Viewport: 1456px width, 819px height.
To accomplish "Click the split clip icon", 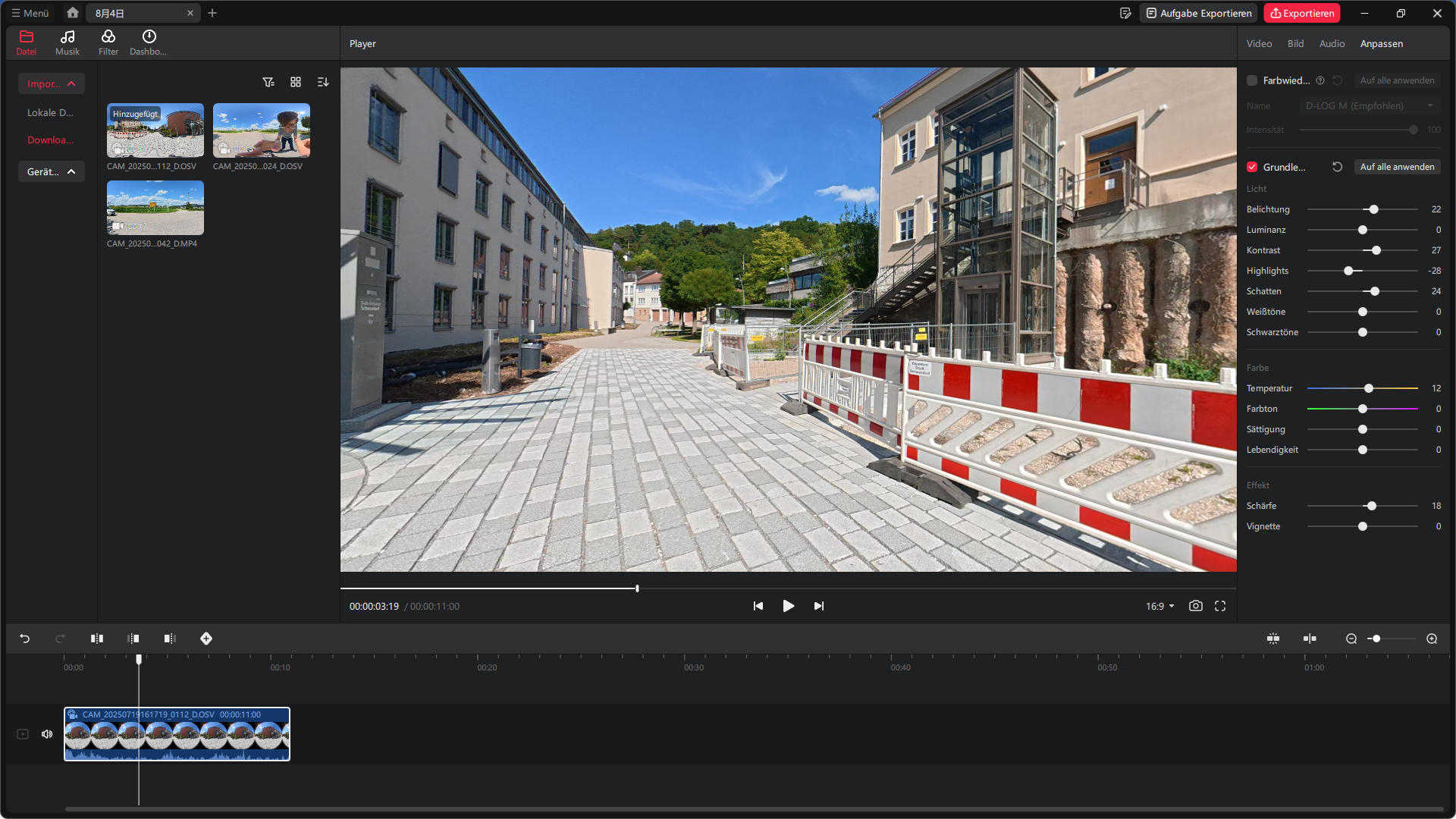I will 97,639.
